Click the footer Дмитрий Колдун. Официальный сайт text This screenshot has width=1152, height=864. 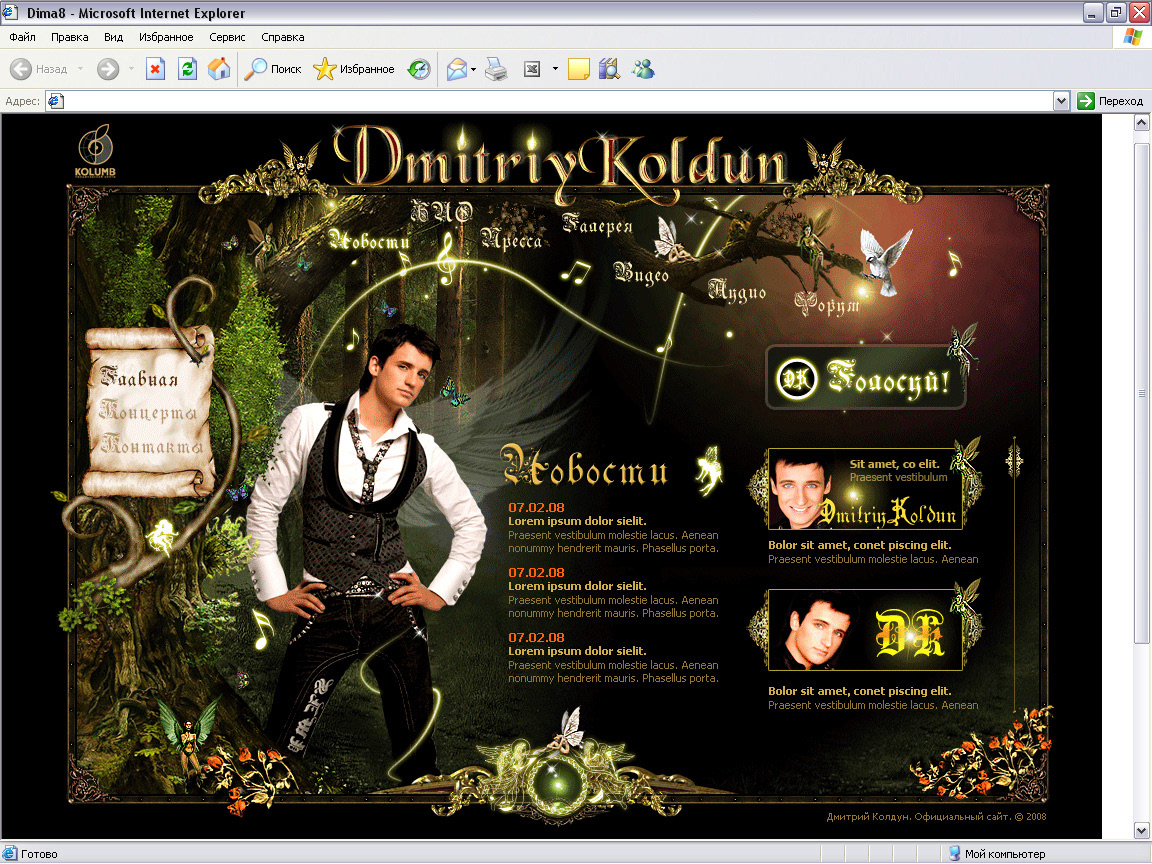(936, 816)
